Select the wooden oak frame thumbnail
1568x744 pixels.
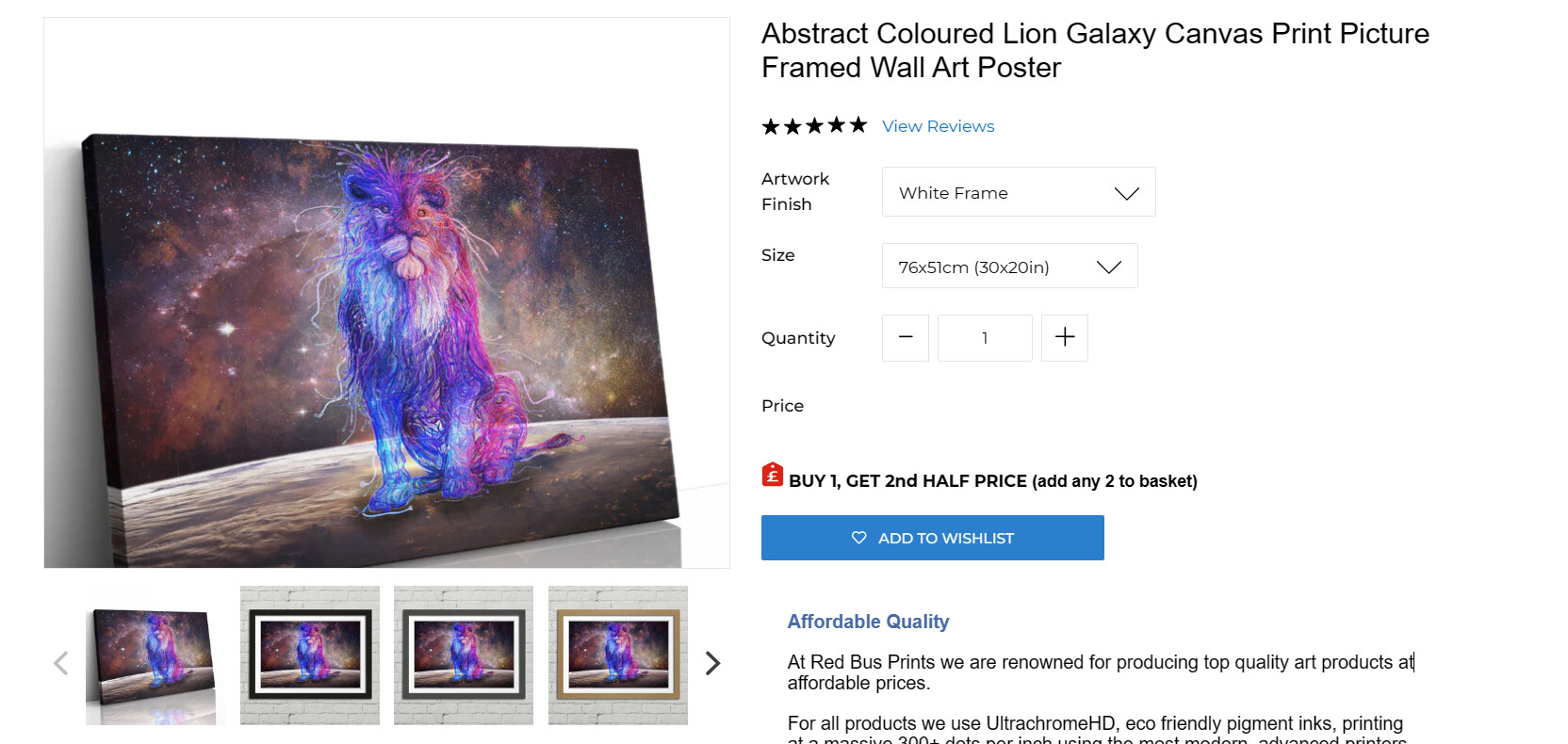pos(618,655)
